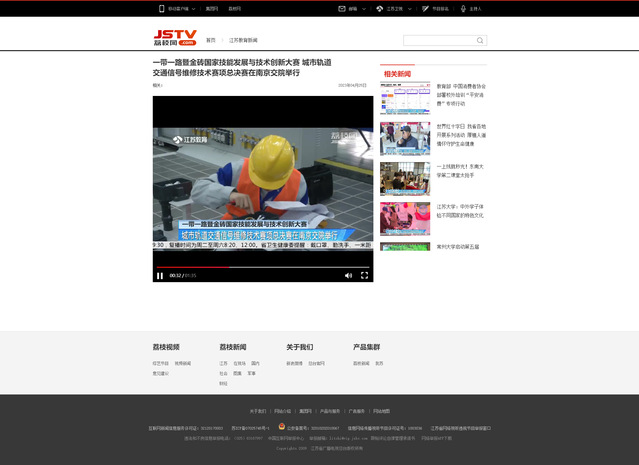Open the 江苏大学 related news thumbnail
639x465 pixels.
405,217
